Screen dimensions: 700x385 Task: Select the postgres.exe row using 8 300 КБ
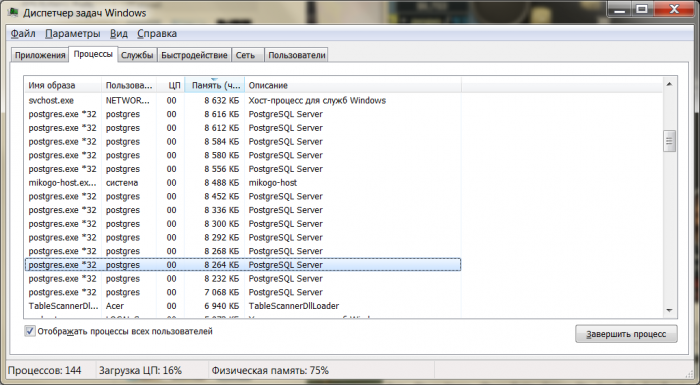pyautogui.click(x=243, y=224)
